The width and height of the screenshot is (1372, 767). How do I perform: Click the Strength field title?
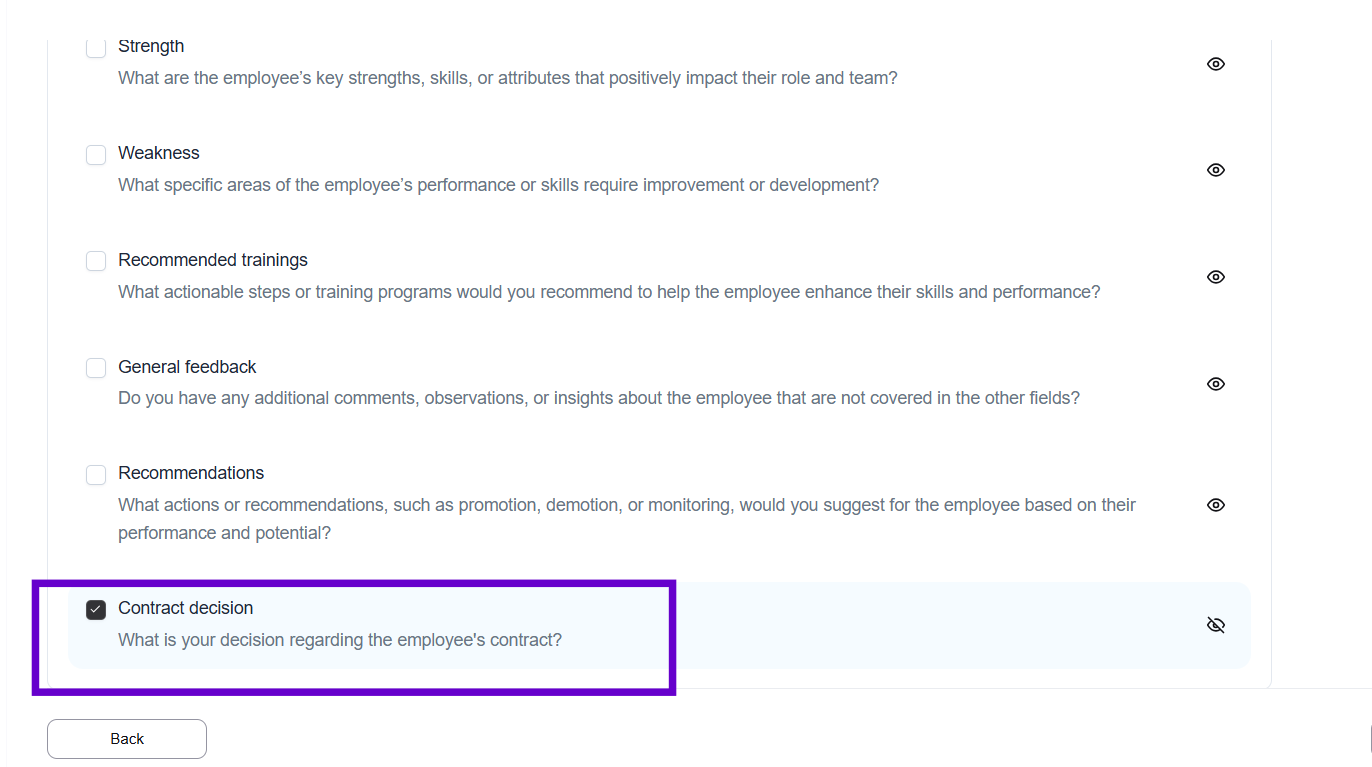pos(151,47)
